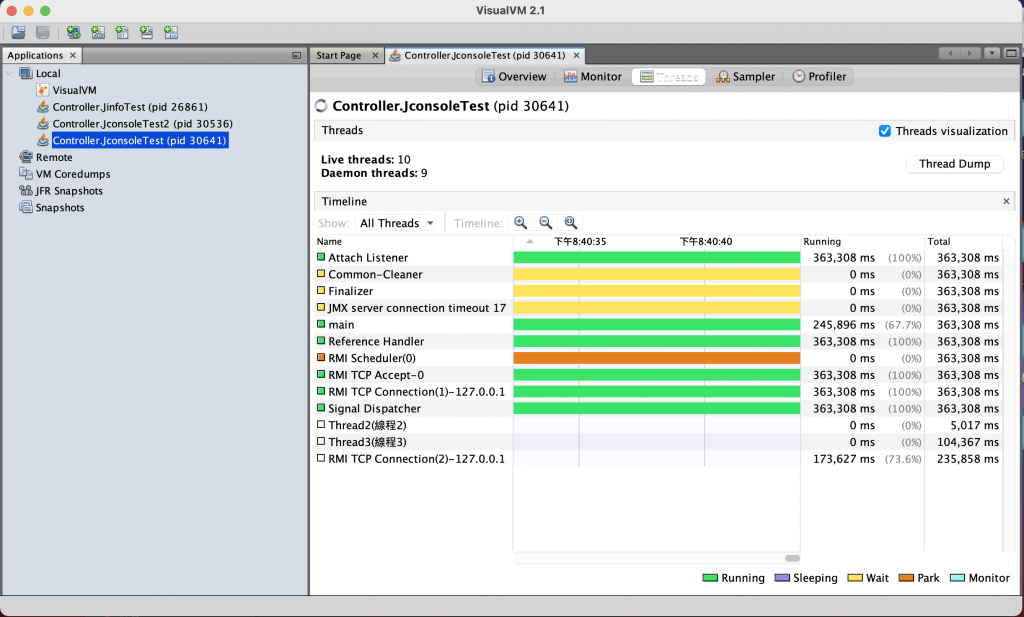Select the VisualVM application node
The image size is (1024, 617).
pyautogui.click(x=67, y=90)
